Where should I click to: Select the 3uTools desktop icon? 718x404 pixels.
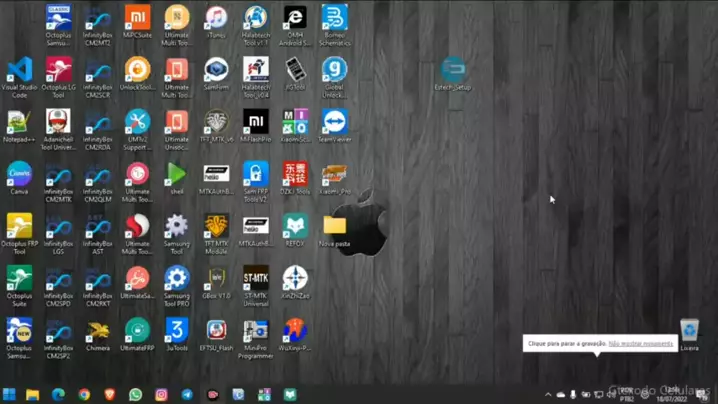coord(177,331)
